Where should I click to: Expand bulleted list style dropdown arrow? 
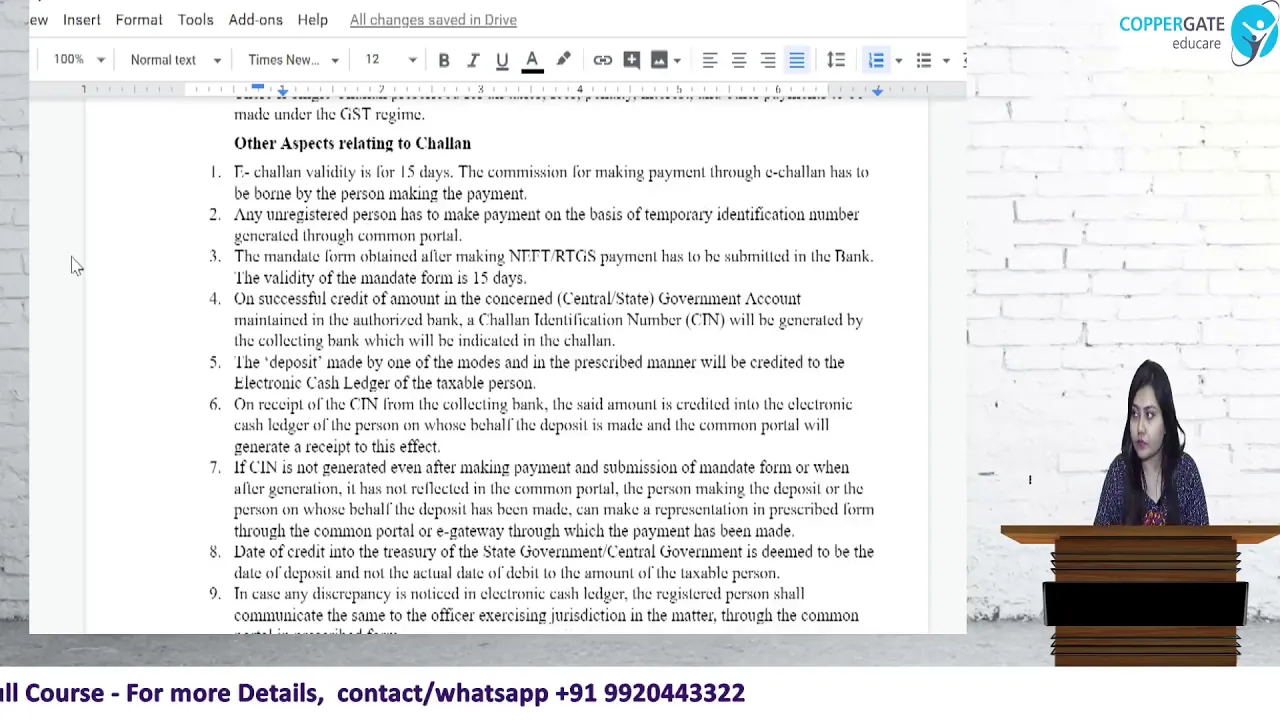[946, 60]
